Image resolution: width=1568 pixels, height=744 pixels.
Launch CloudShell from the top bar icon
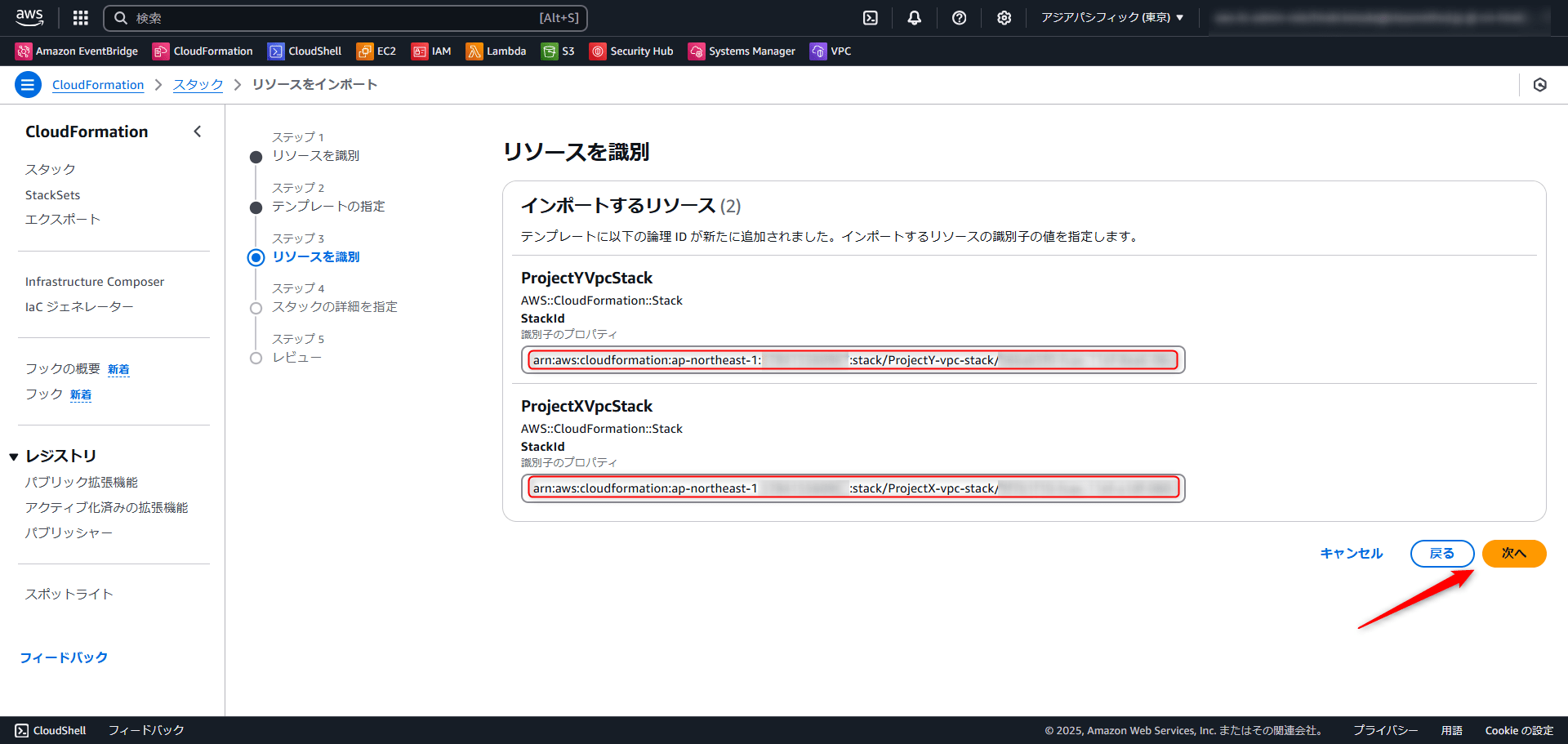871,17
